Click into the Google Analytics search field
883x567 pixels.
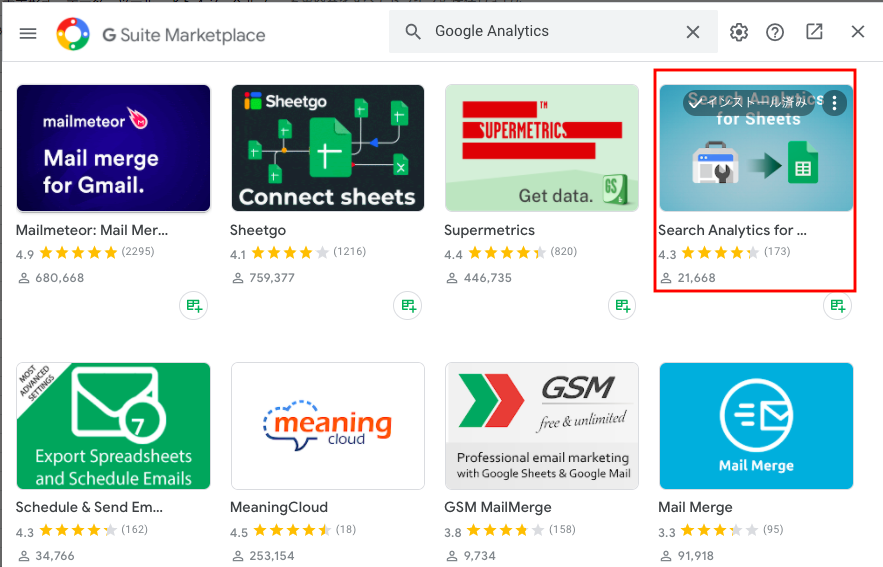point(552,32)
